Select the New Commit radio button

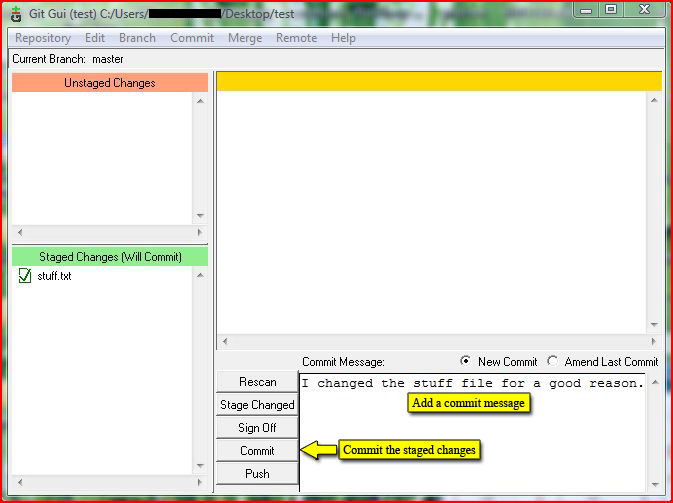[x=465, y=361]
